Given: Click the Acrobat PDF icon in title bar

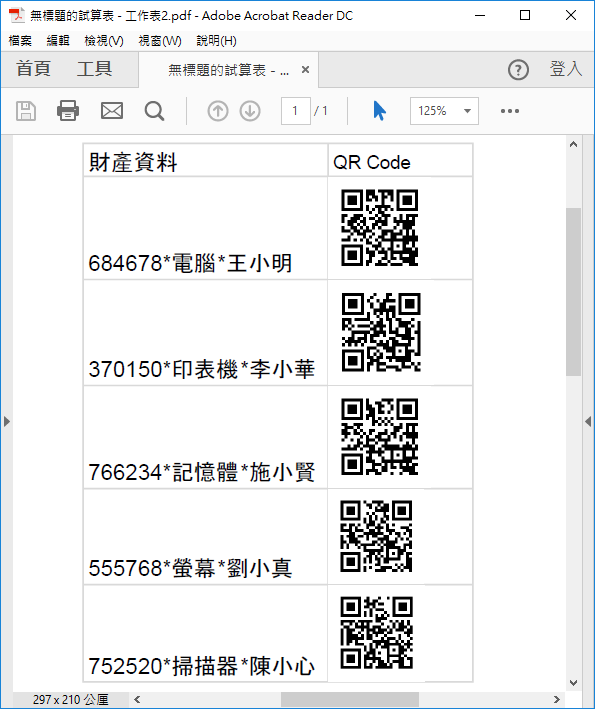Looking at the screenshot, I should click(x=17, y=15).
